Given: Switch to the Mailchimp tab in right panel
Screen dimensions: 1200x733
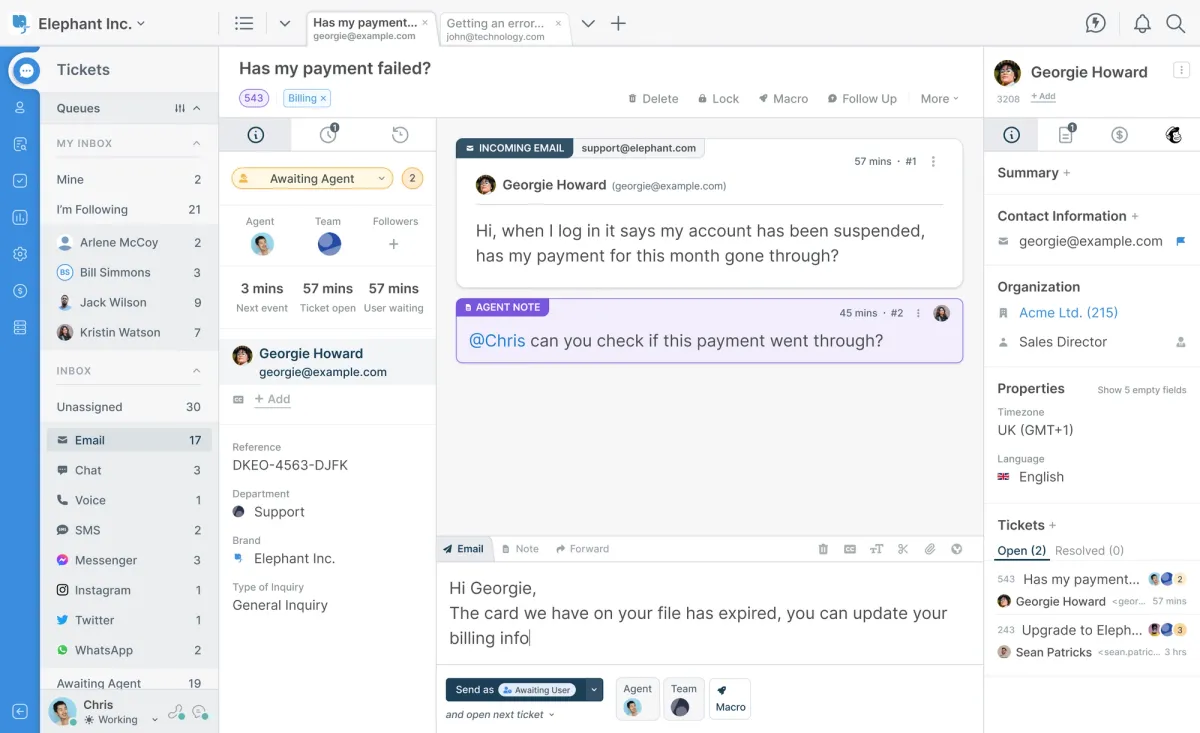Looking at the screenshot, I should (x=1173, y=134).
